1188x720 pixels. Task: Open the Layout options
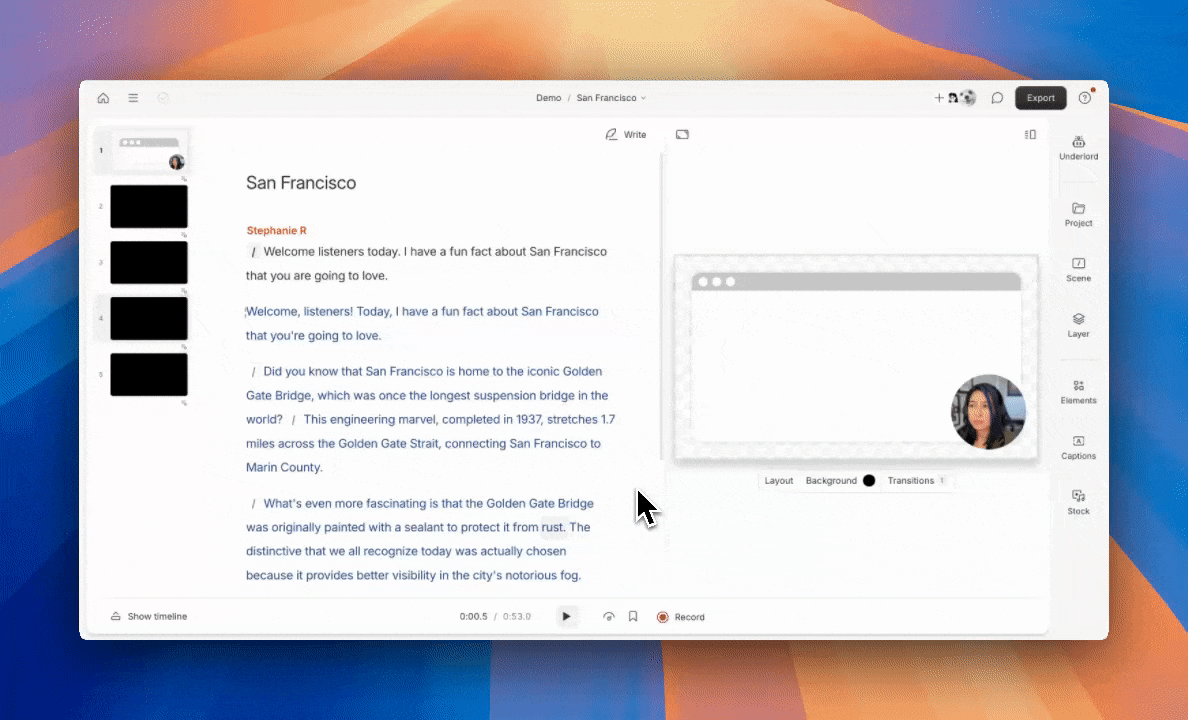[779, 481]
